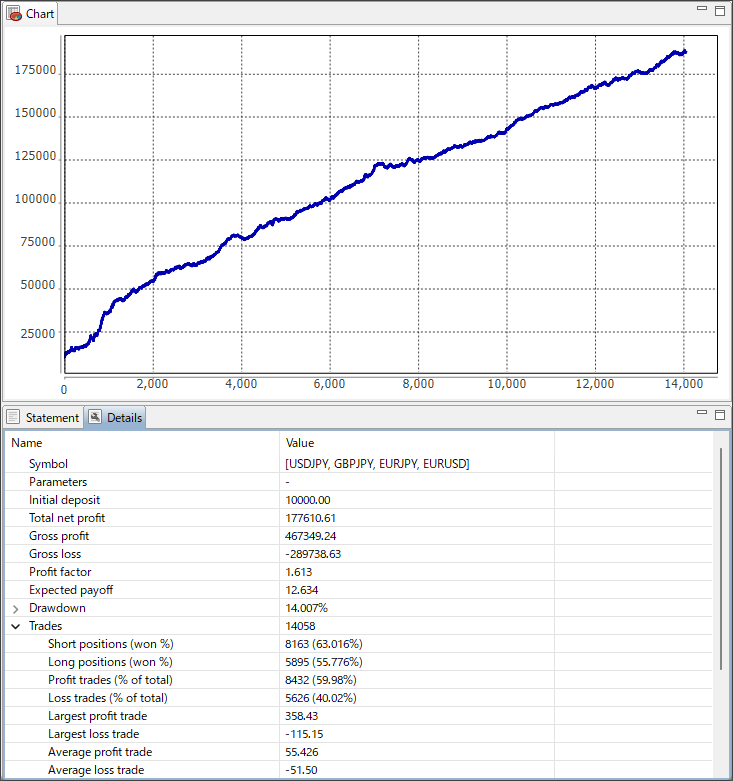Click the value 5626 (40.02%)
Screen dimensions: 733x781
pyautogui.click(x=321, y=698)
